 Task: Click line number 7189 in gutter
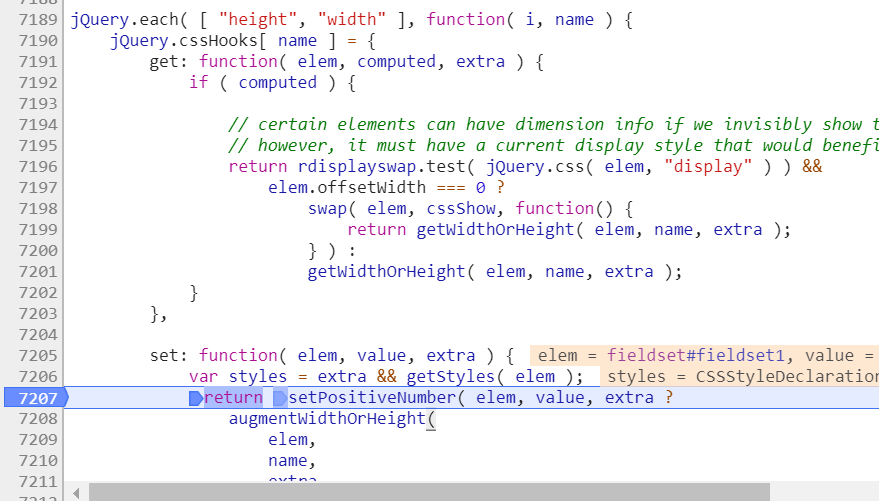(38, 20)
